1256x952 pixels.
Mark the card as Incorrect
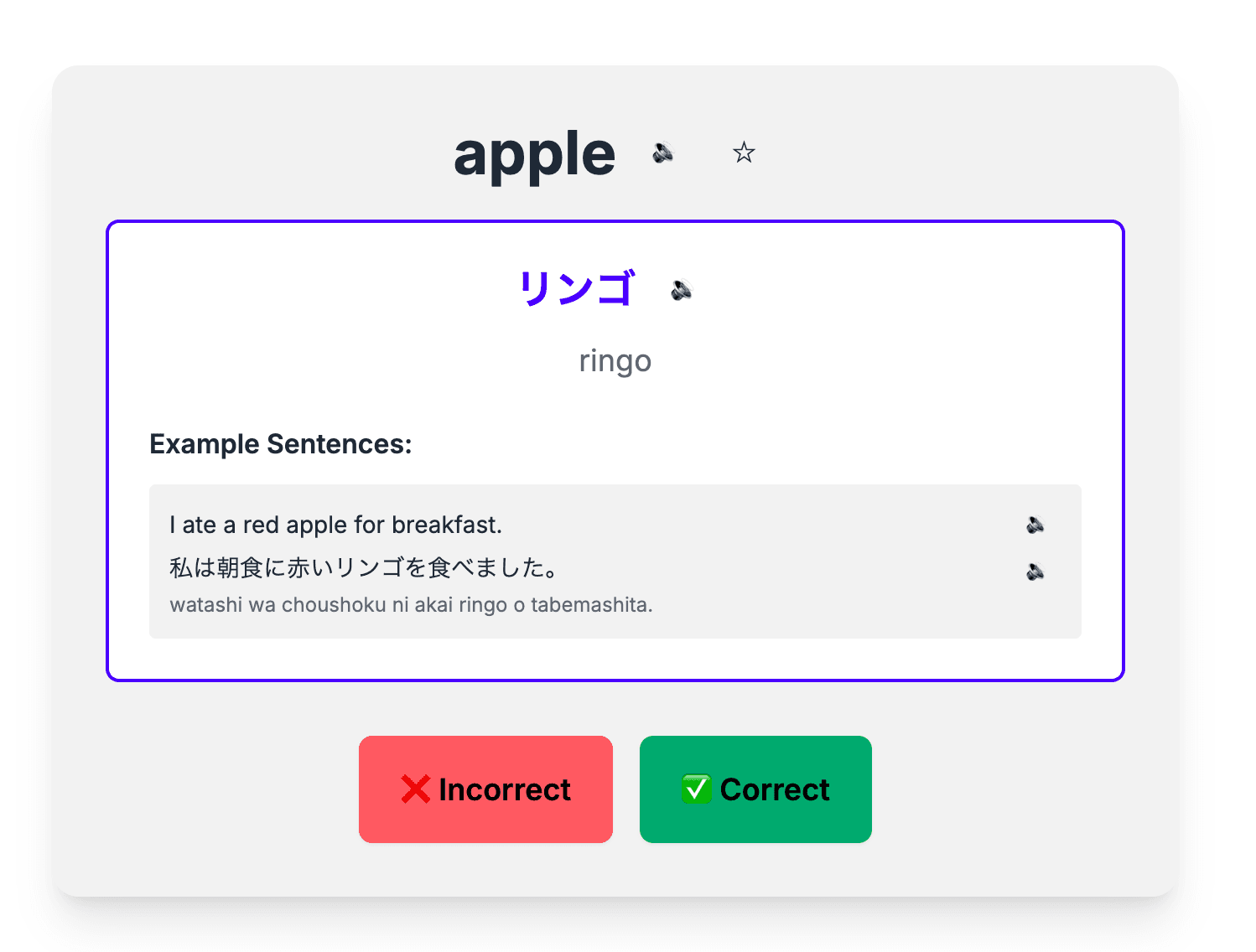pyautogui.click(x=485, y=789)
